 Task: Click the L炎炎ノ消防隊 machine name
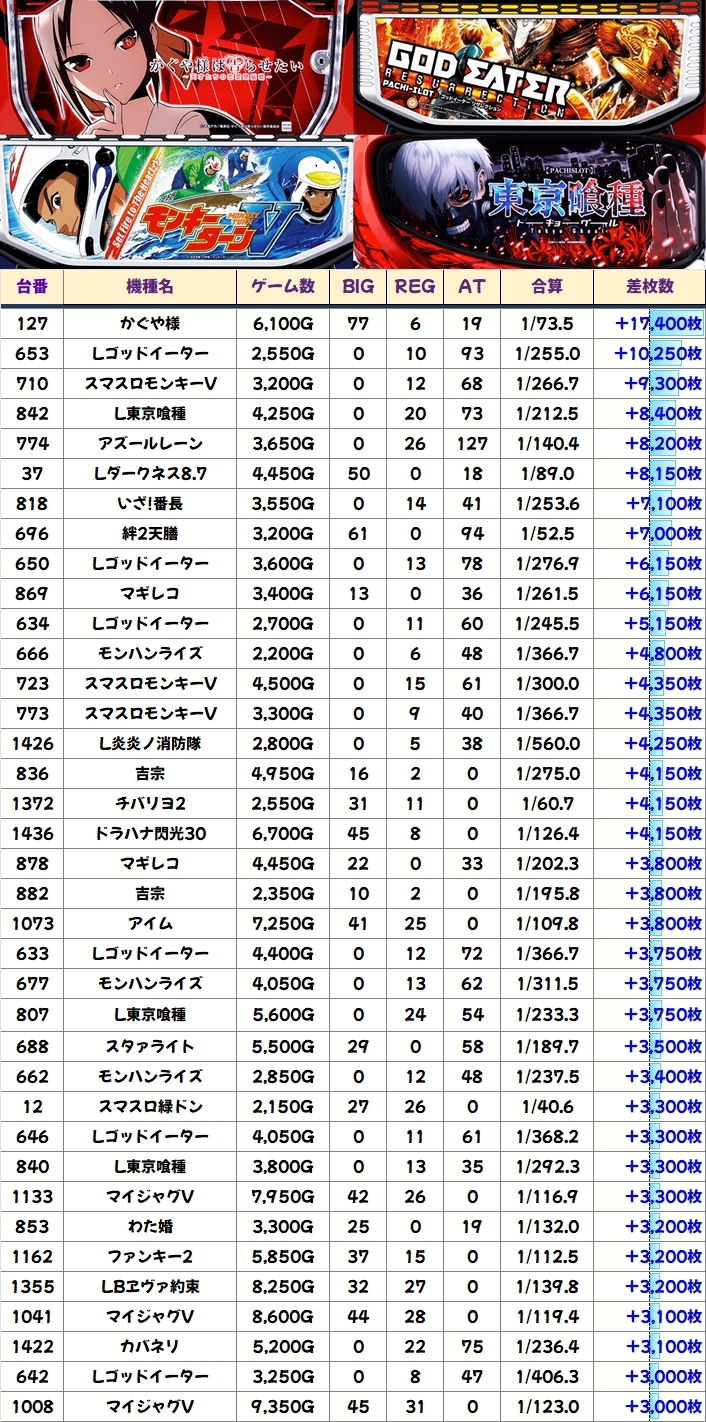click(x=150, y=744)
